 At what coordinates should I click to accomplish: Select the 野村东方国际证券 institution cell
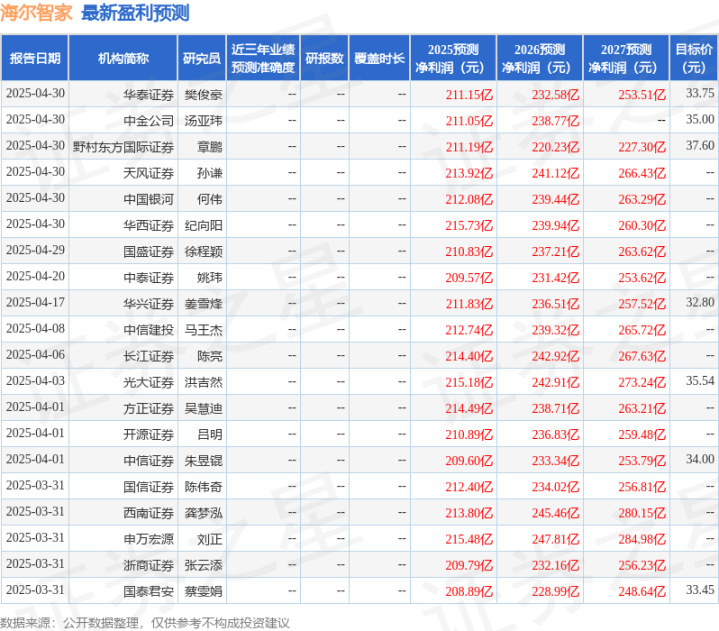(x=123, y=147)
